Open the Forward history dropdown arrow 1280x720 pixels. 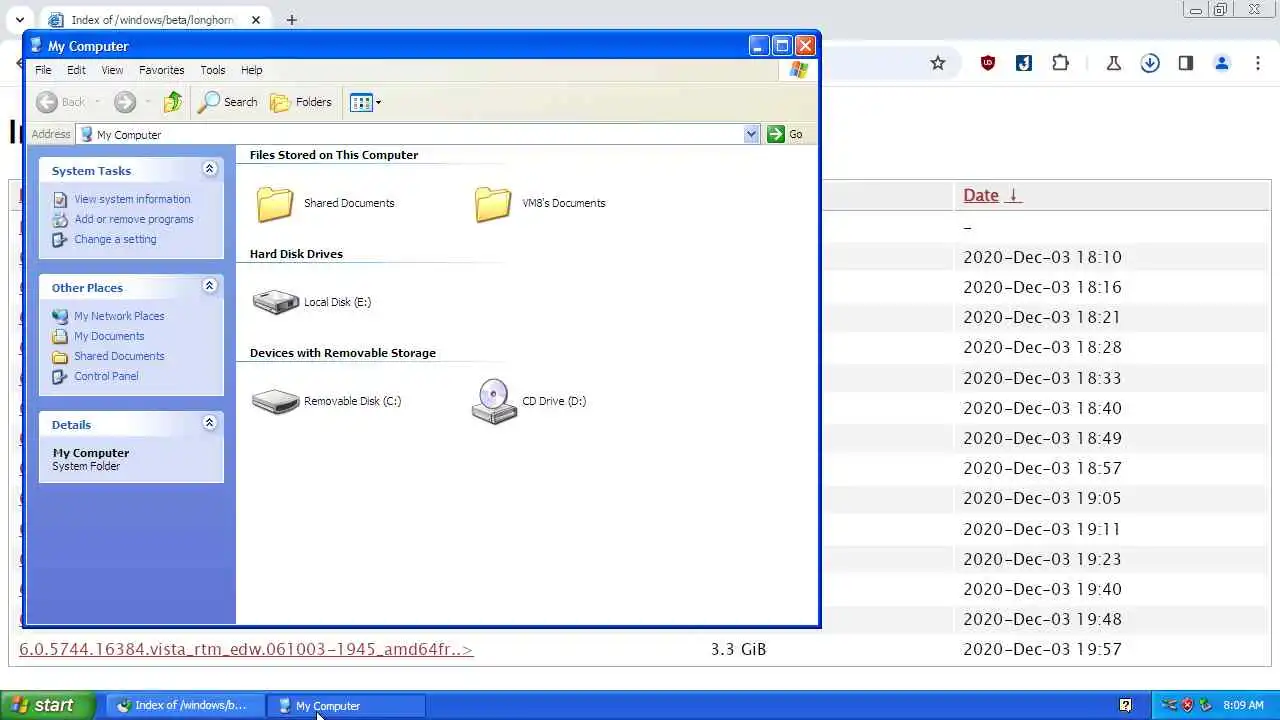(148, 102)
